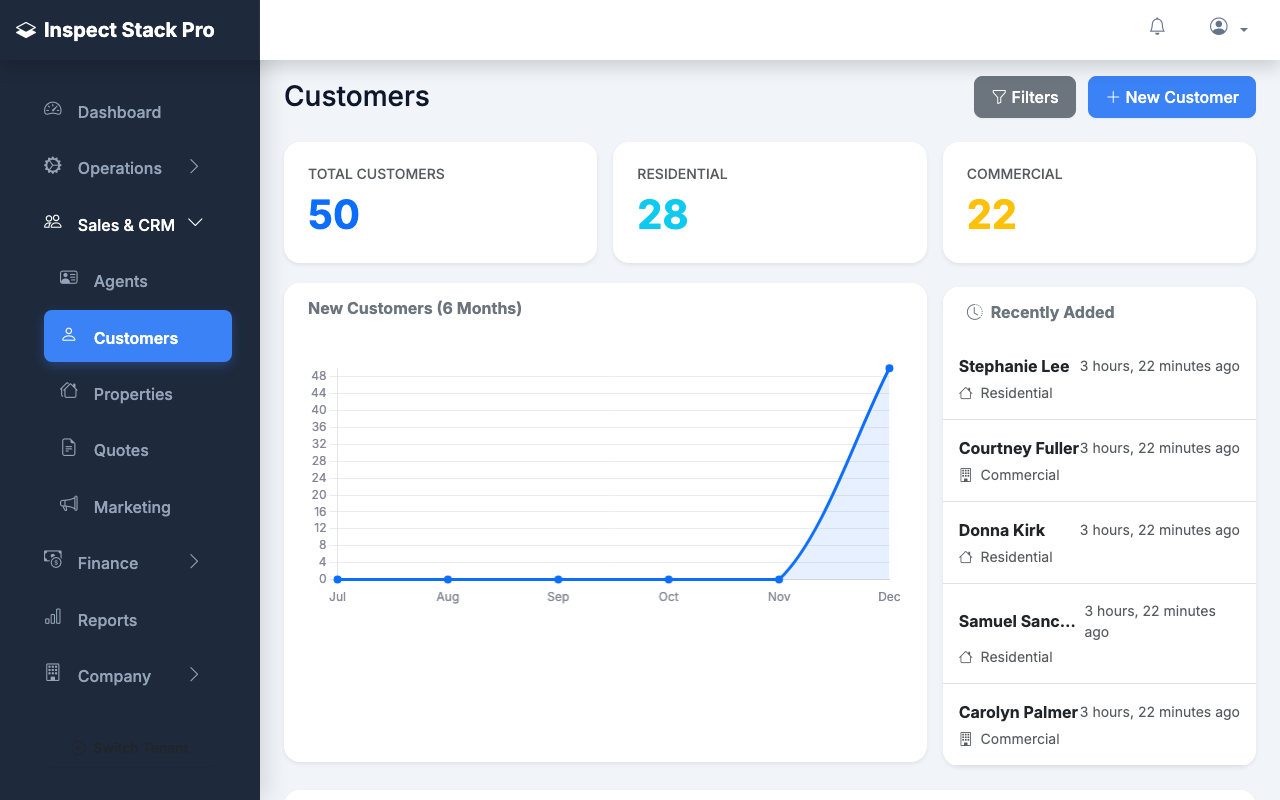This screenshot has width=1280, height=800.
Task: Click the December data point on the chart
Action: (x=889, y=368)
